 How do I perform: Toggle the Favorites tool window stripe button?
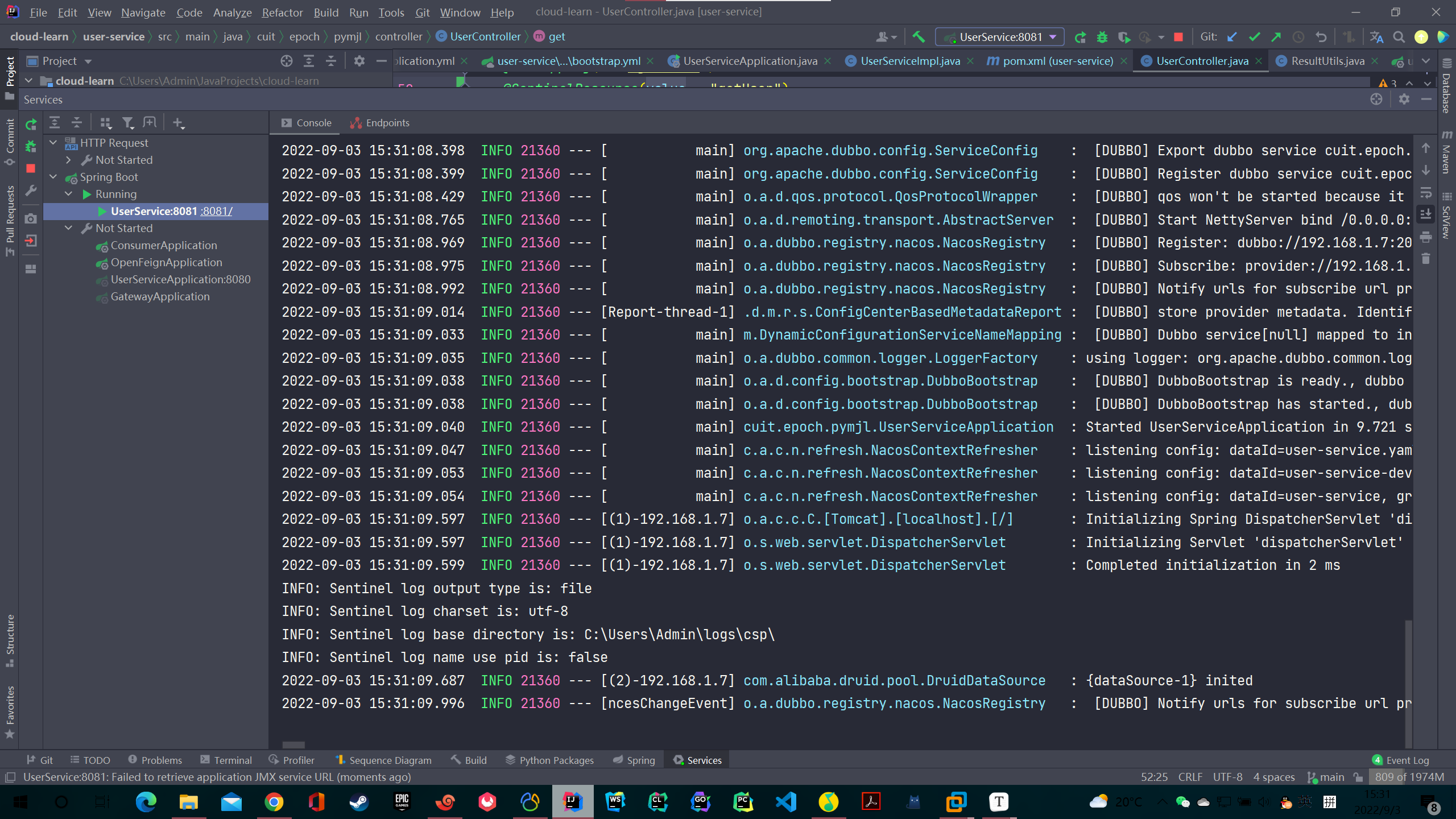10,712
